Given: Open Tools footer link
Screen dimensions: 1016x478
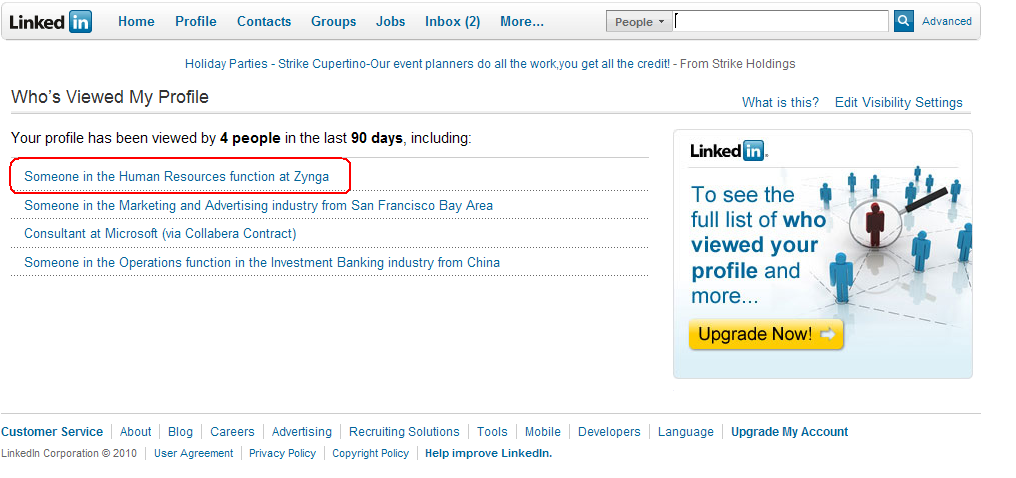Looking at the screenshot, I should 492,432.
